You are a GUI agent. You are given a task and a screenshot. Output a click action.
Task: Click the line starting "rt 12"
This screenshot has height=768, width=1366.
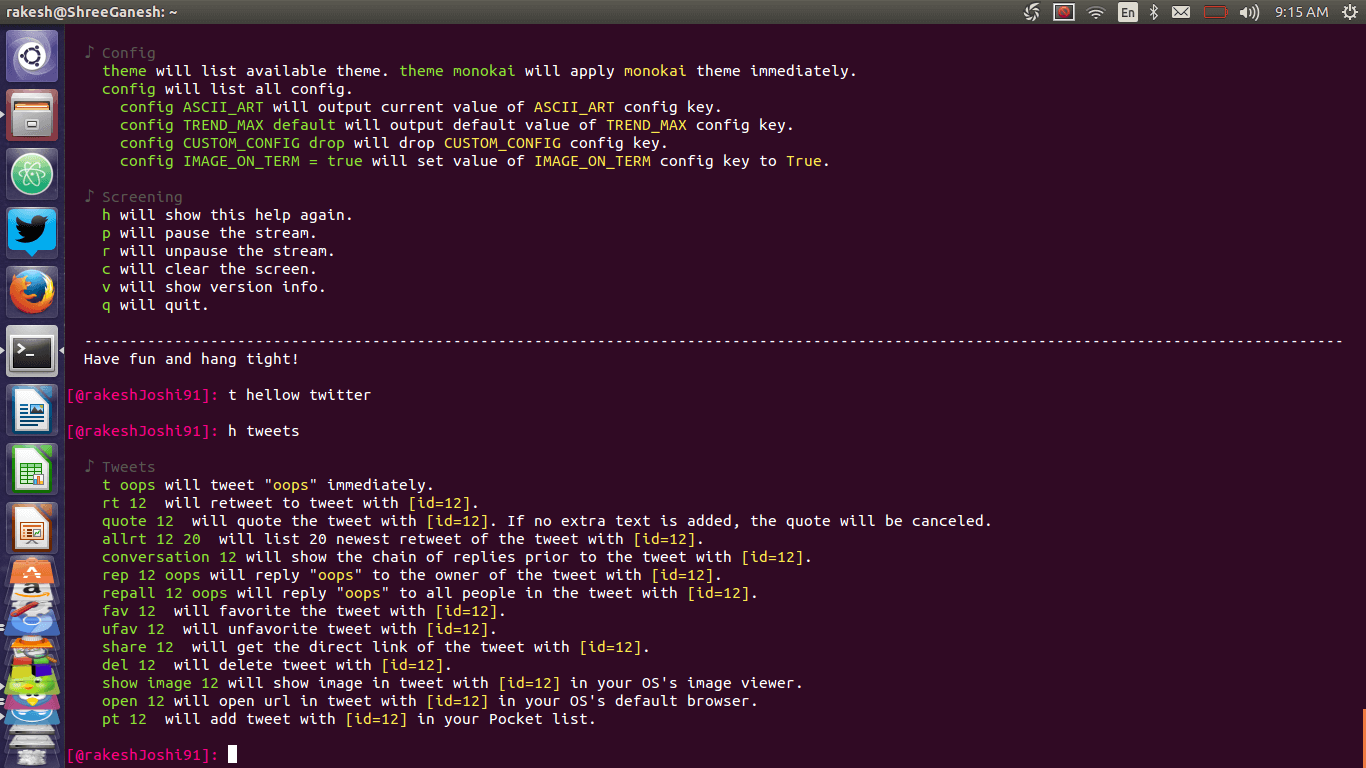(x=291, y=503)
